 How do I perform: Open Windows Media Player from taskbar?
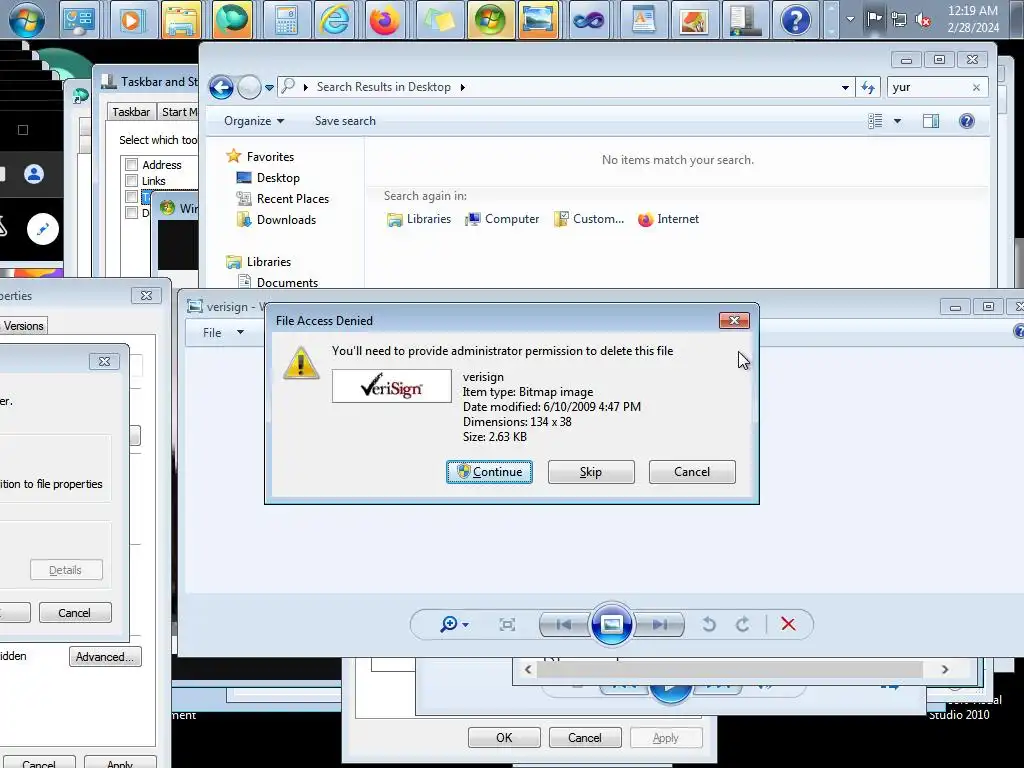coord(131,20)
